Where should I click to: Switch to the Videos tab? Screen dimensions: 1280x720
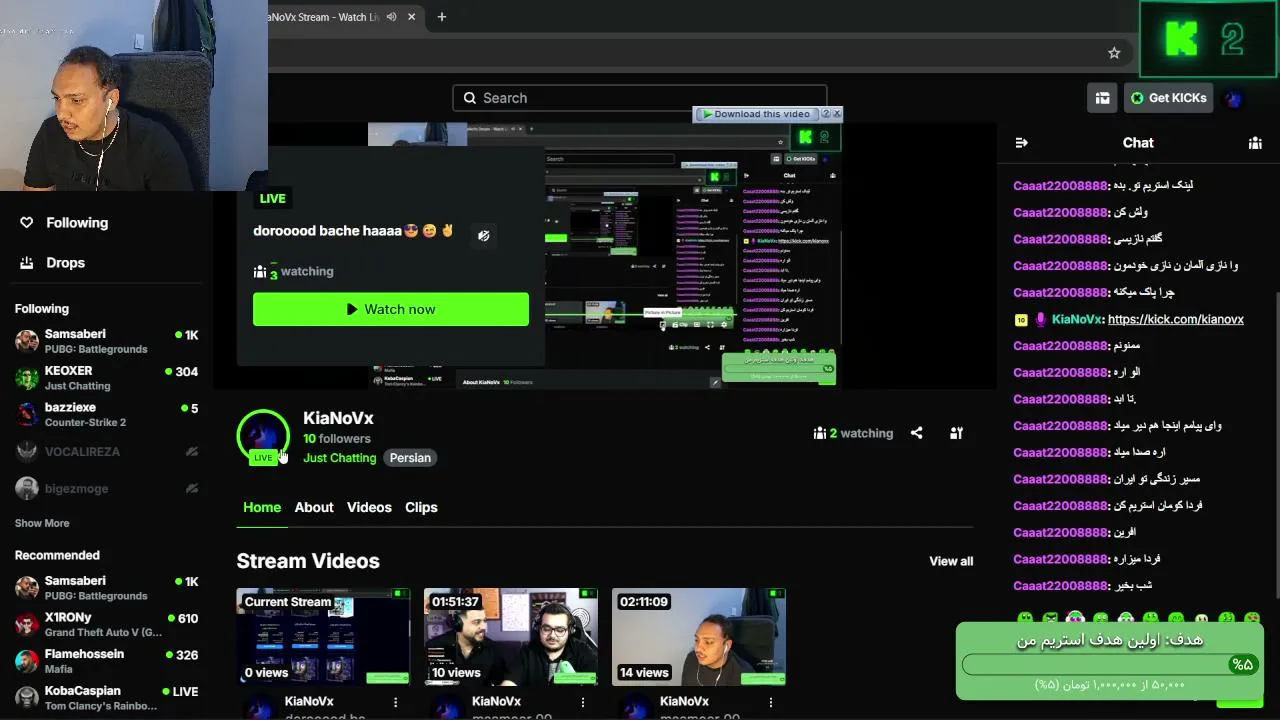tap(369, 507)
